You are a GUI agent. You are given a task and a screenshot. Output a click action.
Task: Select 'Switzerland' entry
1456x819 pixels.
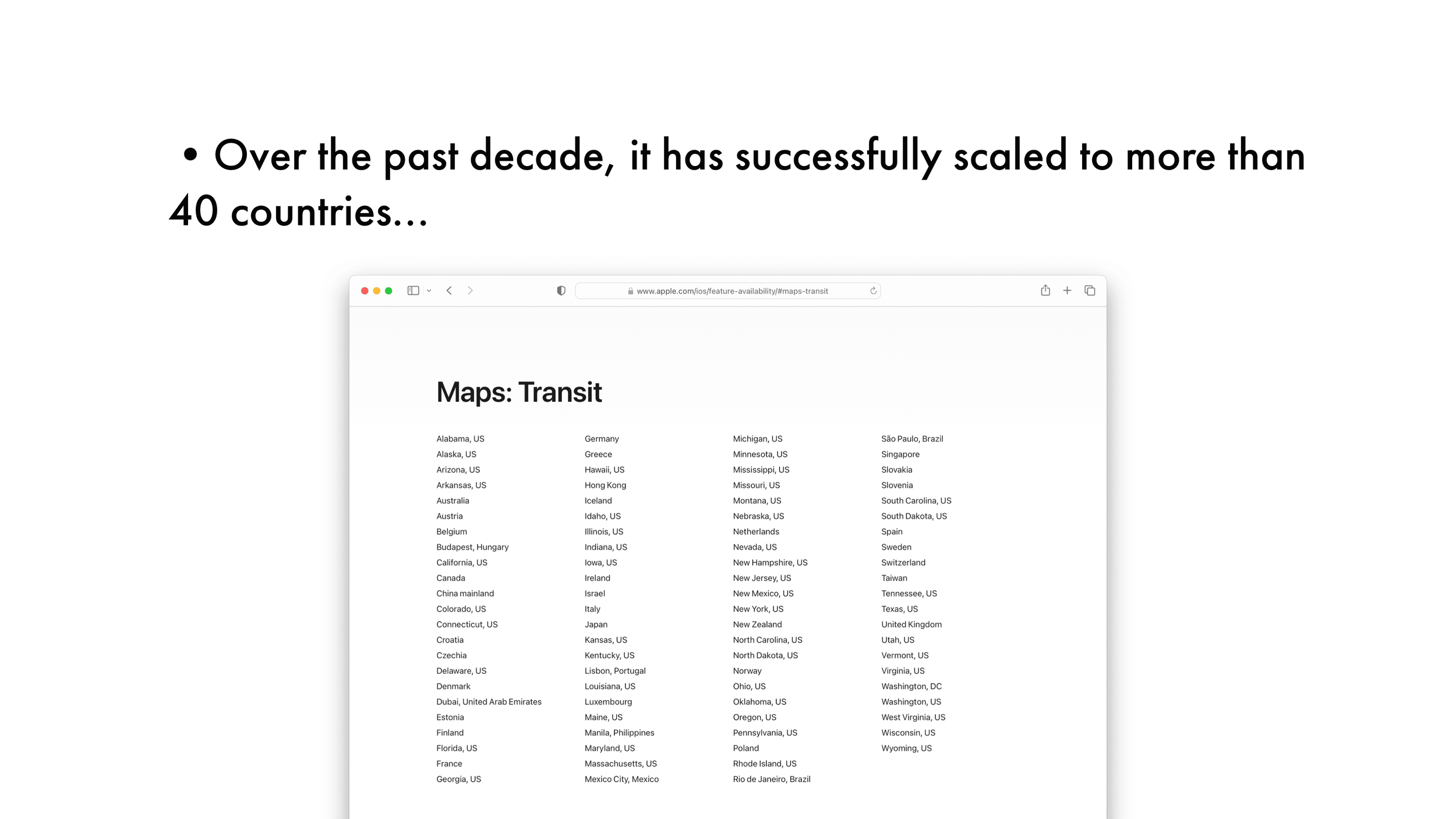click(903, 563)
